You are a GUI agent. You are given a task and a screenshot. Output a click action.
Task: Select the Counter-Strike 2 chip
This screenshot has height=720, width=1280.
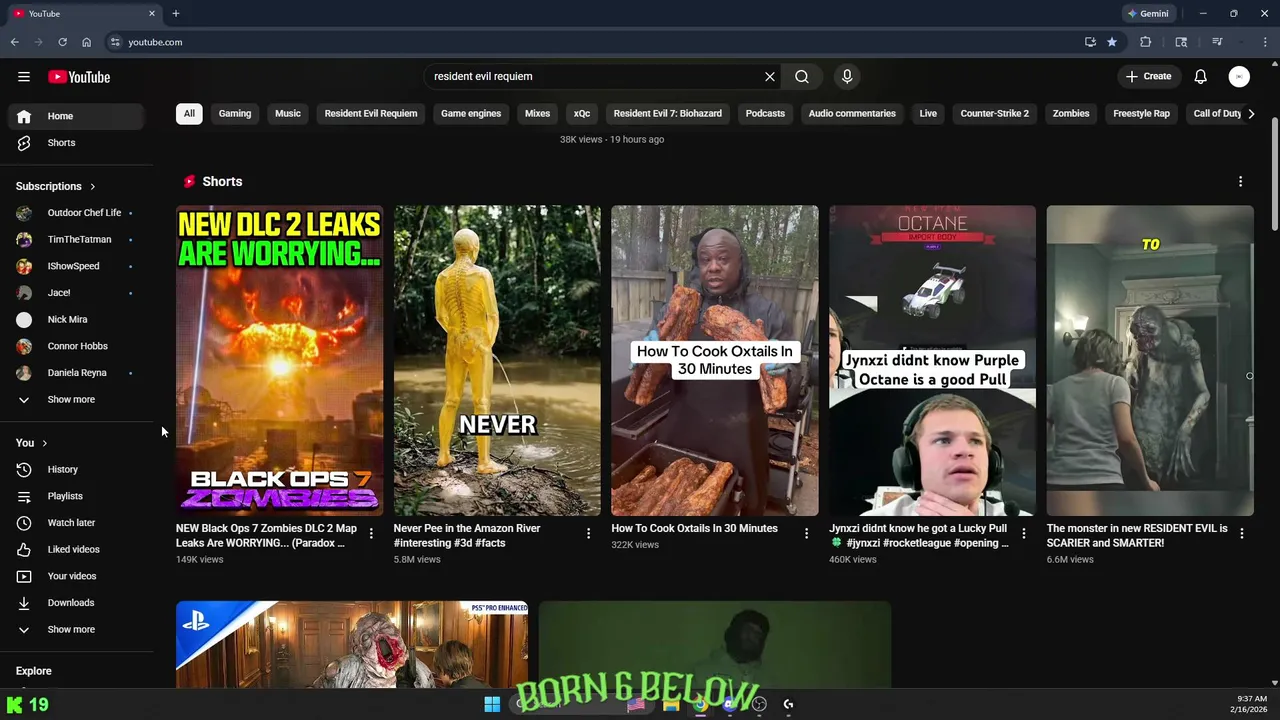click(994, 113)
